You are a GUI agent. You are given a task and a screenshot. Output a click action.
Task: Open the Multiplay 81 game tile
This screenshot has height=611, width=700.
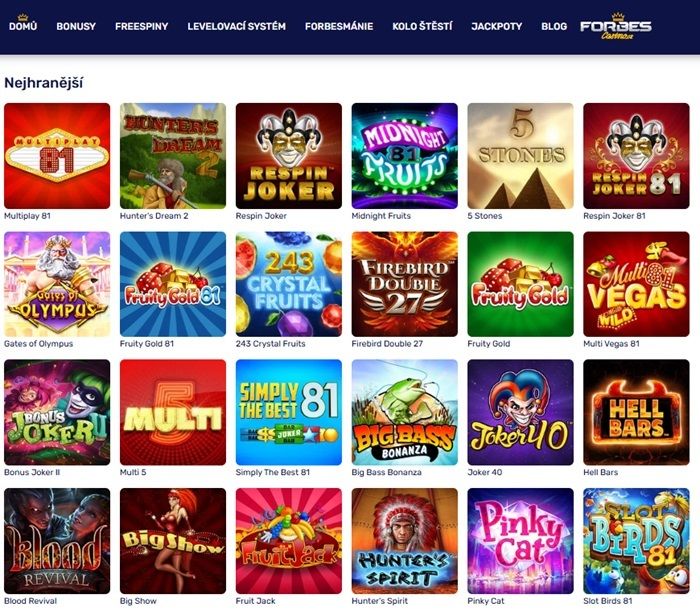coord(57,156)
